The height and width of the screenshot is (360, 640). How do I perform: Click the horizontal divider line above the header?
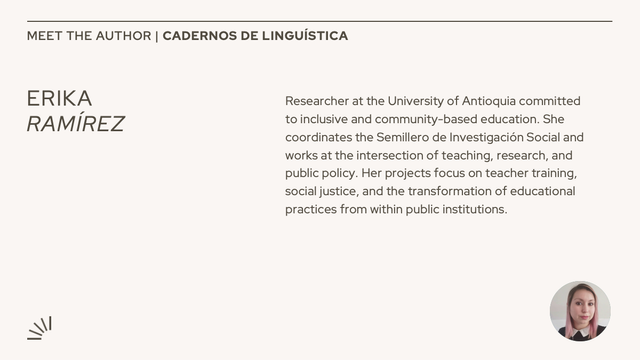pyautogui.click(x=320, y=21)
